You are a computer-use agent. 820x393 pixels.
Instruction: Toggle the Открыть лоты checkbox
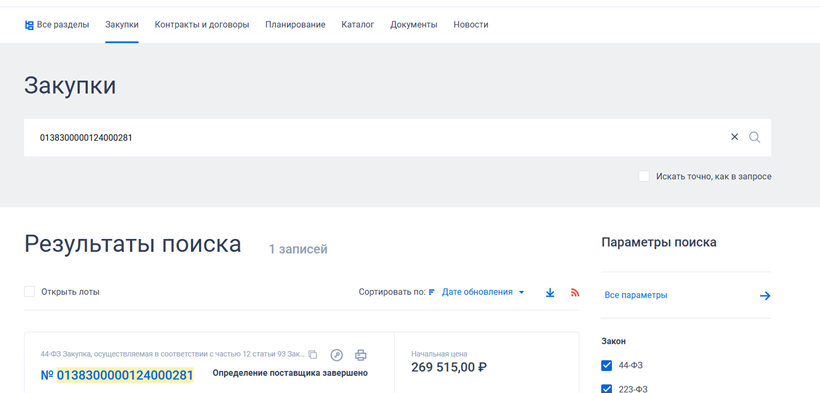point(29,291)
